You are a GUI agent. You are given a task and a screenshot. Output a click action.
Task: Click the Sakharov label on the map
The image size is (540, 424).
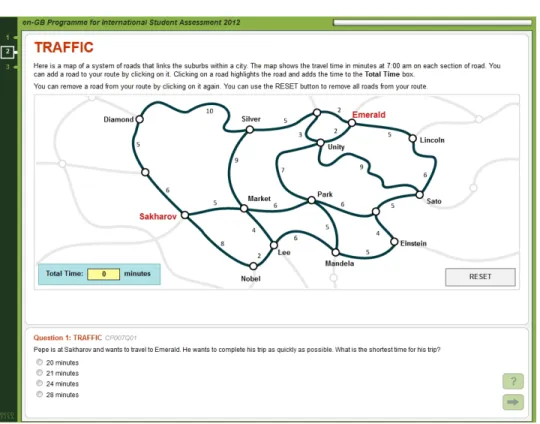[x=158, y=216]
